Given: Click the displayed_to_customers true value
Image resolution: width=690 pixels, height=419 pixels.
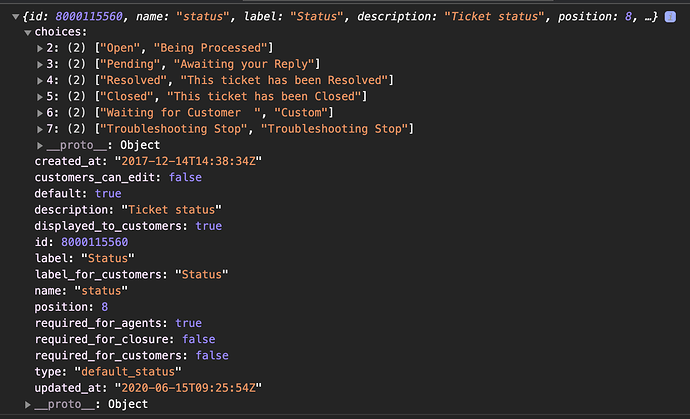Looking at the screenshot, I should coord(209,226).
